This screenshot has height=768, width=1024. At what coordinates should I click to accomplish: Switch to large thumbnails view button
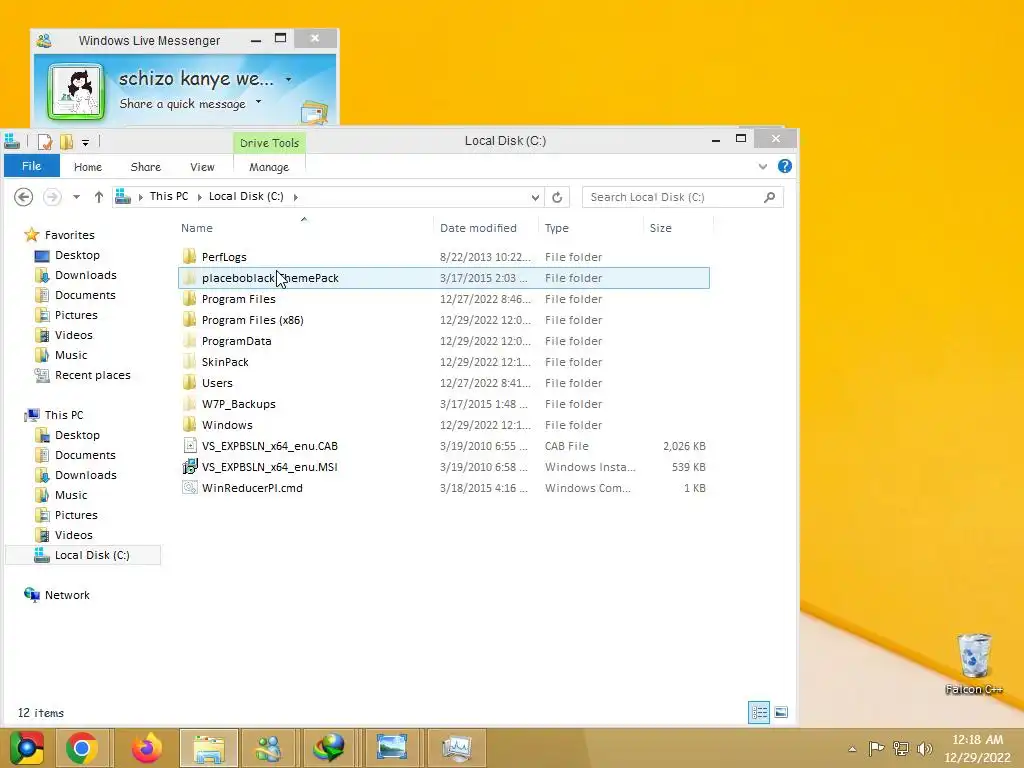point(780,712)
